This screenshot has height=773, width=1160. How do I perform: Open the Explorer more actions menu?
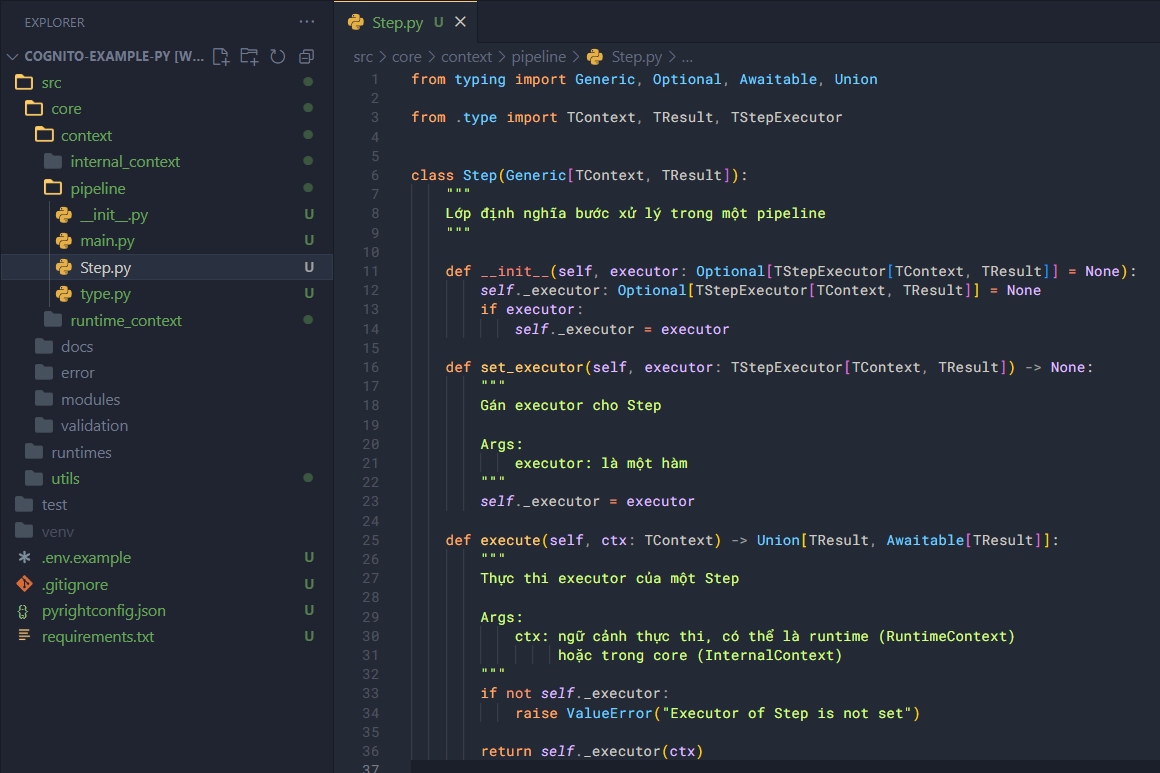point(306,21)
